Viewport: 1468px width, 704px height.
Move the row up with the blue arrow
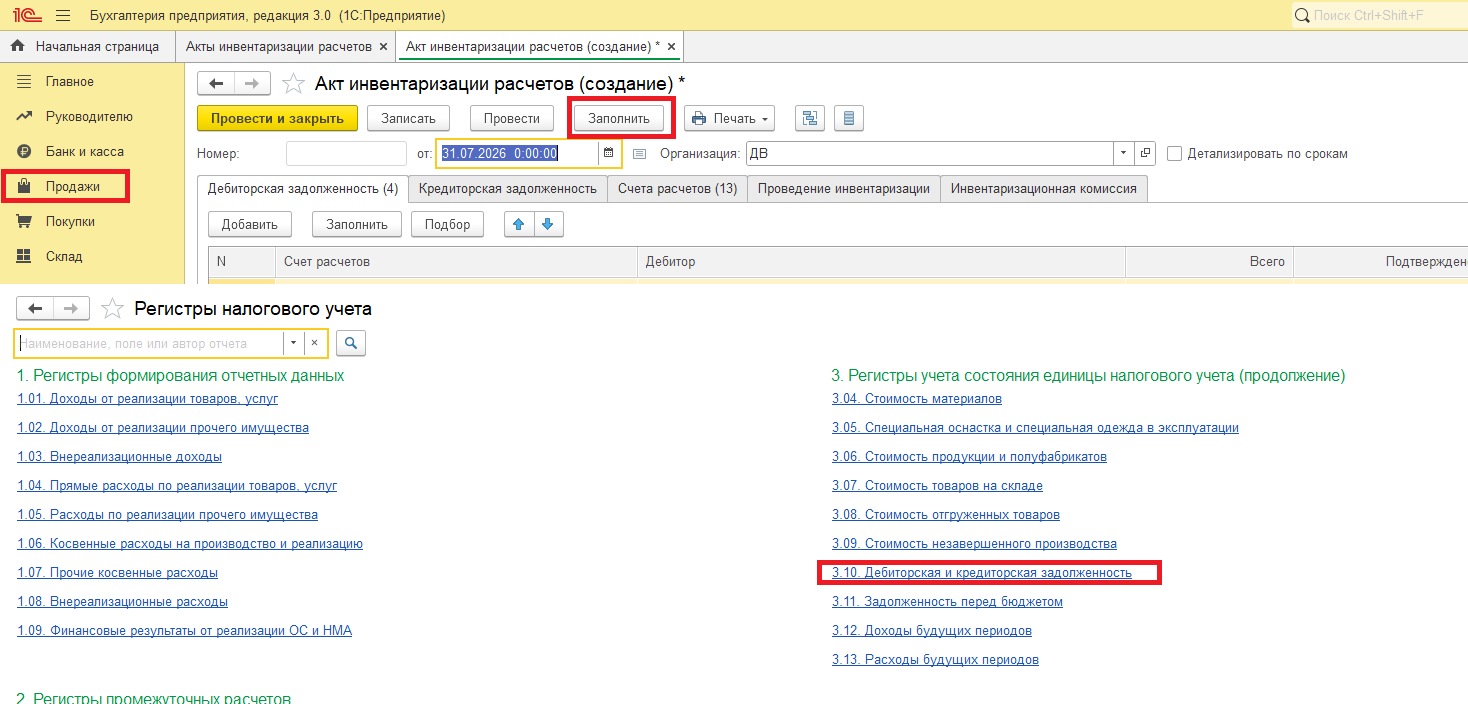pyautogui.click(x=518, y=224)
